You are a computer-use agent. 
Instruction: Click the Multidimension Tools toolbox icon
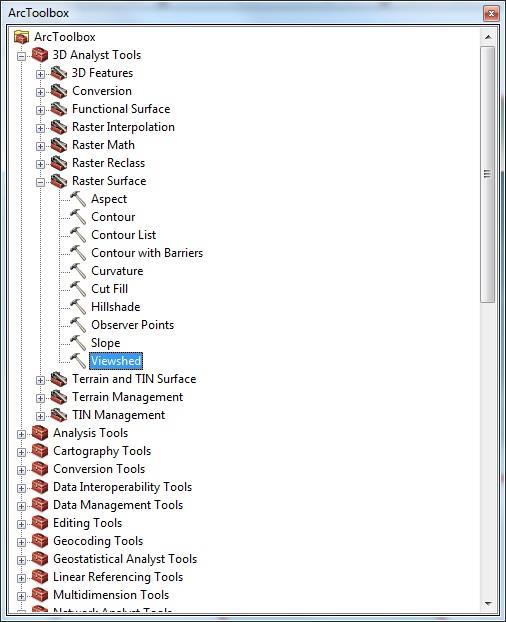click(40, 595)
